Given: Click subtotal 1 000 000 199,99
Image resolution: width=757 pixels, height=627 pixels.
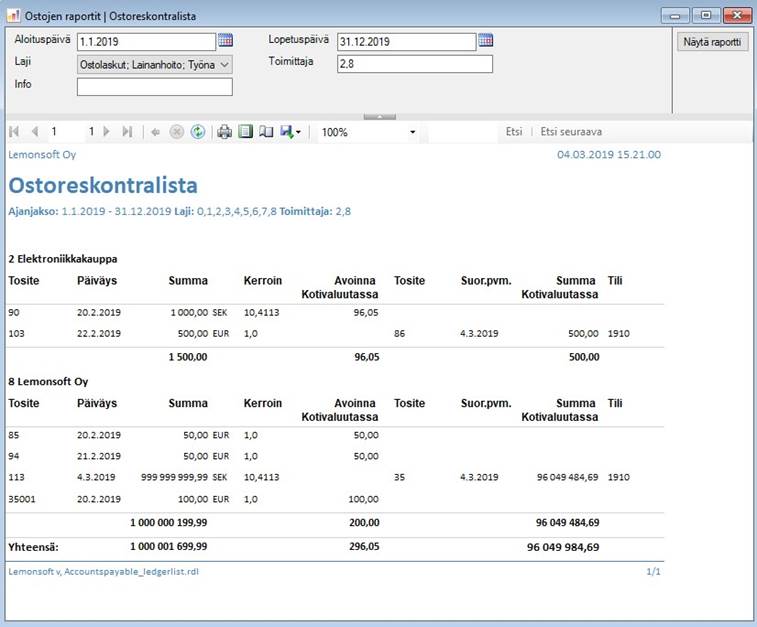Looking at the screenshot, I should pos(168,522).
